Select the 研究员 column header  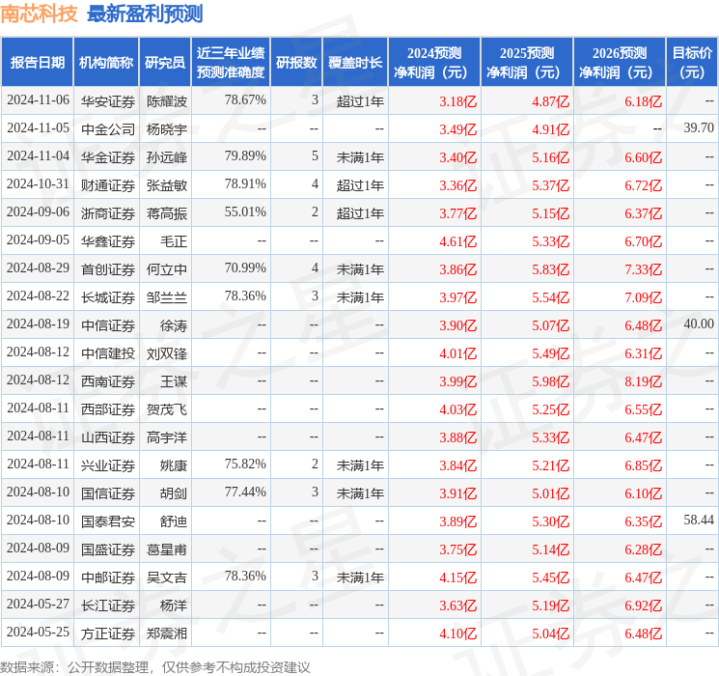click(165, 62)
